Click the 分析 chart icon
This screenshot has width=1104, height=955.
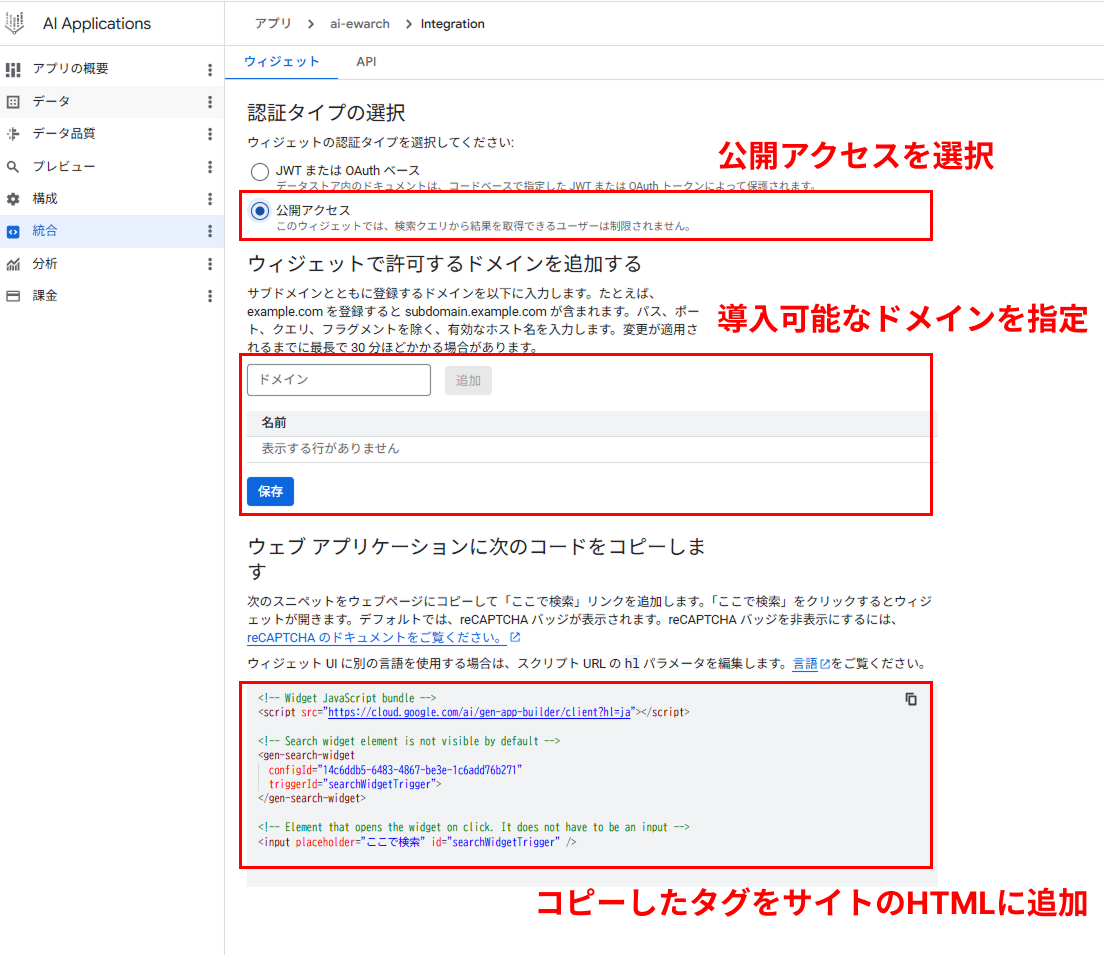click(x=13, y=264)
